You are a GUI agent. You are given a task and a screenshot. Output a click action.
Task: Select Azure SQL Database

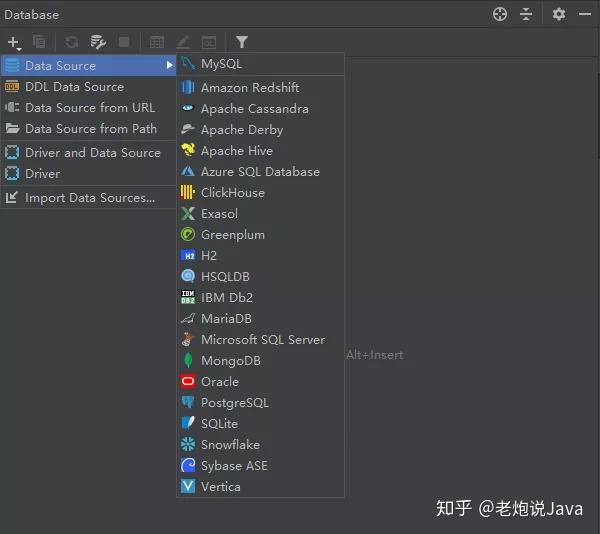(260, 172)
